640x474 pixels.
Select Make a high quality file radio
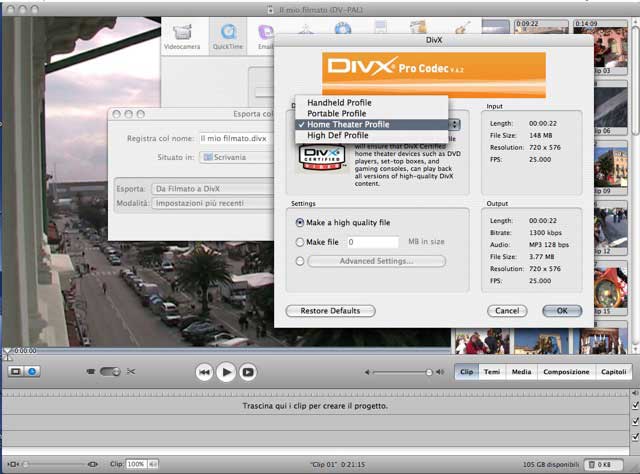point(300,223)
